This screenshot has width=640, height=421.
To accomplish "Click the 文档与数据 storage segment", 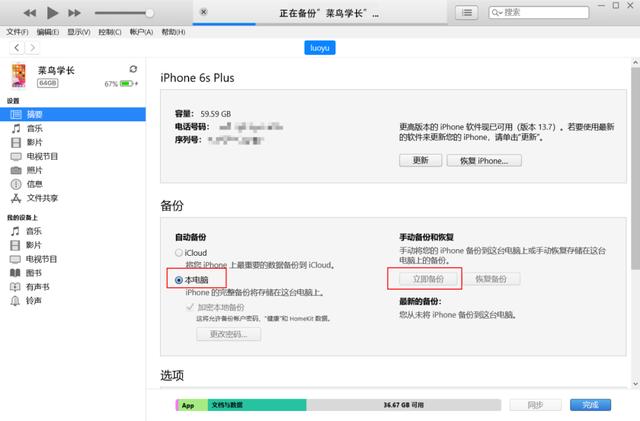I will (257, 405).
